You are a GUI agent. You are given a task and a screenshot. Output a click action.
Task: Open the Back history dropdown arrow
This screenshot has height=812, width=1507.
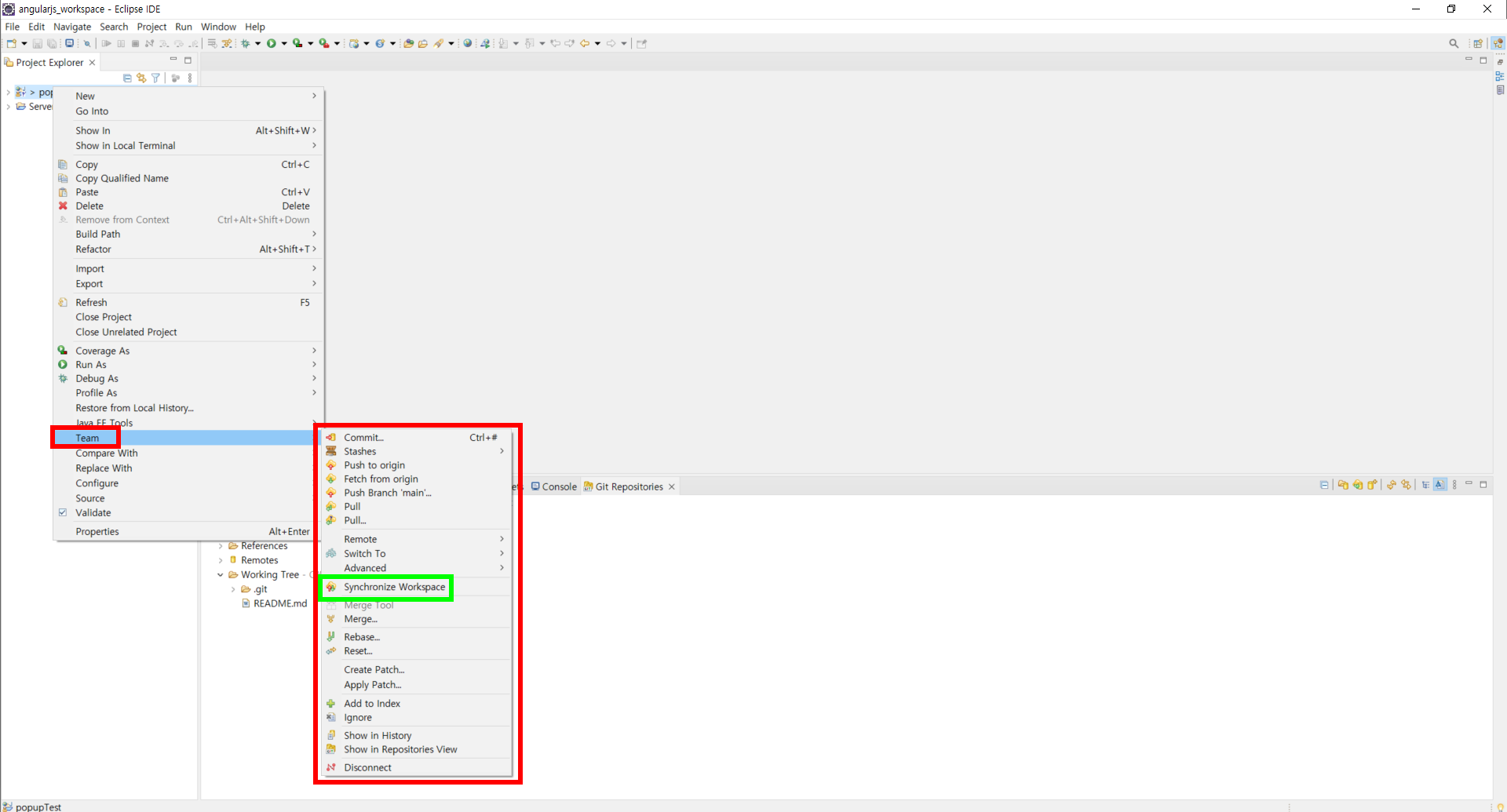pos(597,44)
